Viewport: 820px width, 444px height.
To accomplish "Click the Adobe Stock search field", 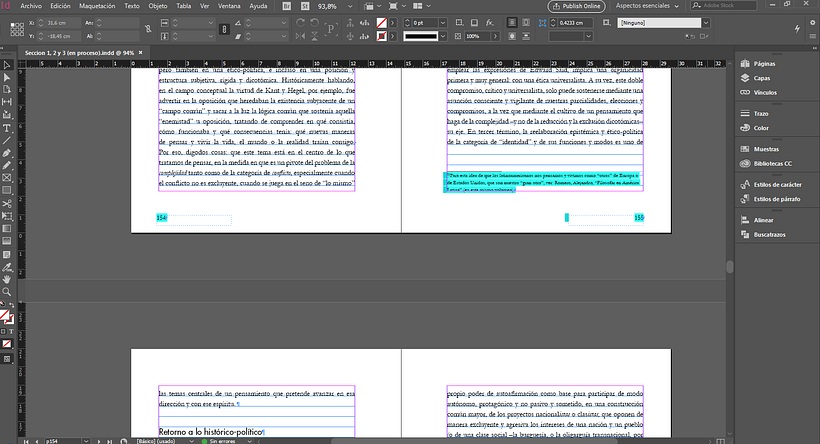I will pos(724,6).
